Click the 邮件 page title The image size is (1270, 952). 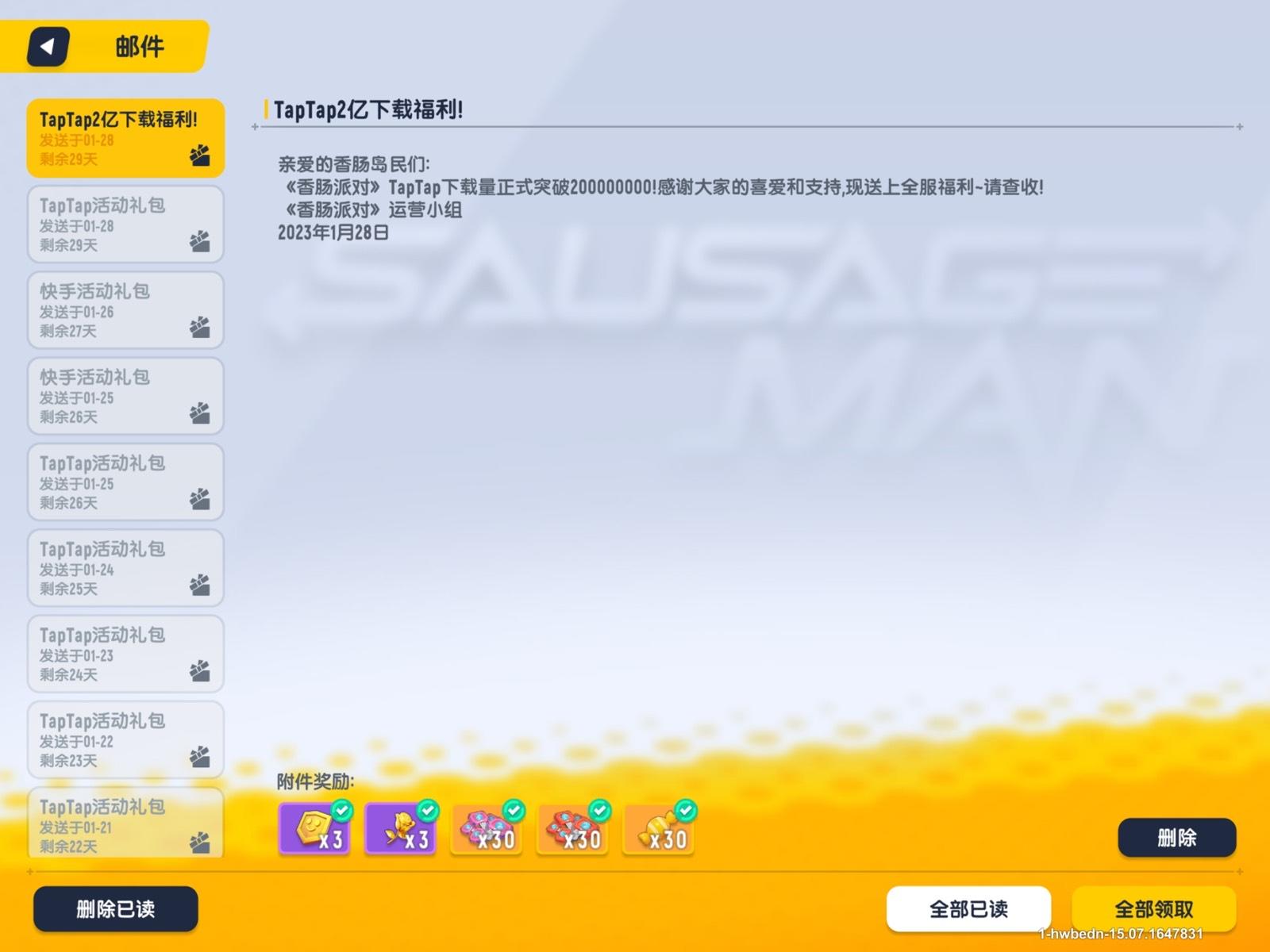click(x=140, y=47)
